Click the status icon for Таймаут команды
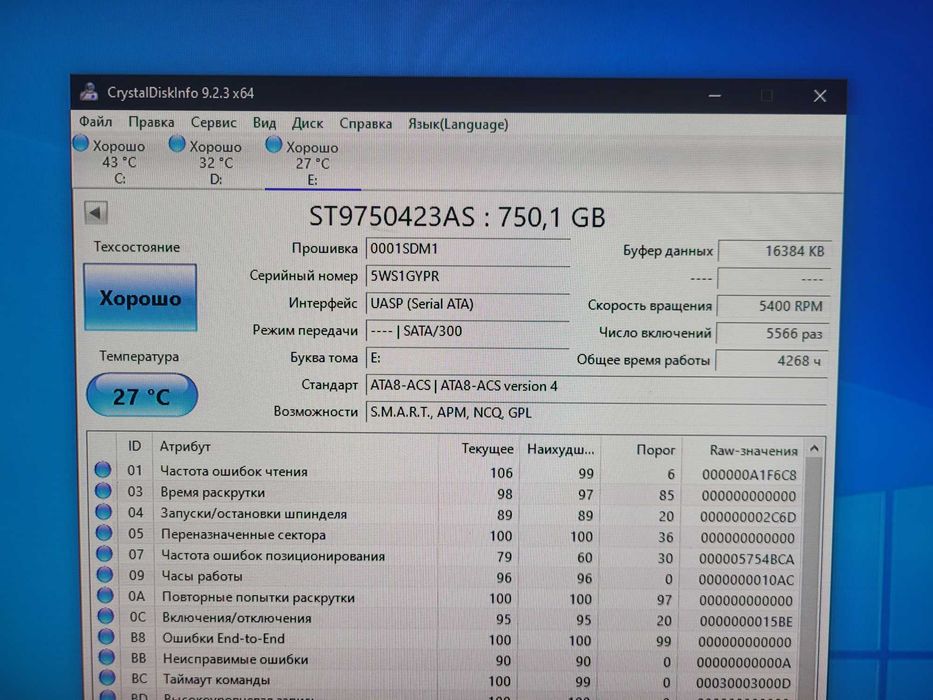 tap(108, 677)
